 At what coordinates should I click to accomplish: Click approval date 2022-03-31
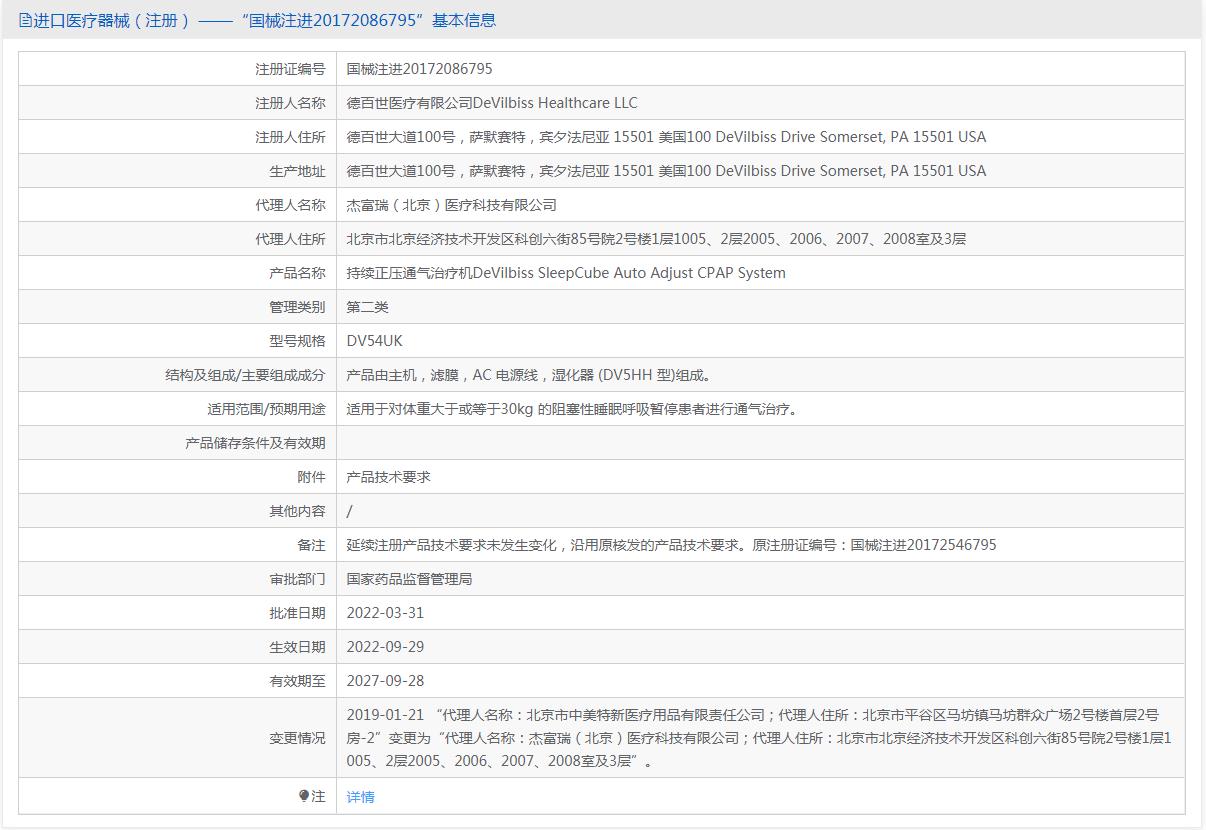tap(385, 613)
